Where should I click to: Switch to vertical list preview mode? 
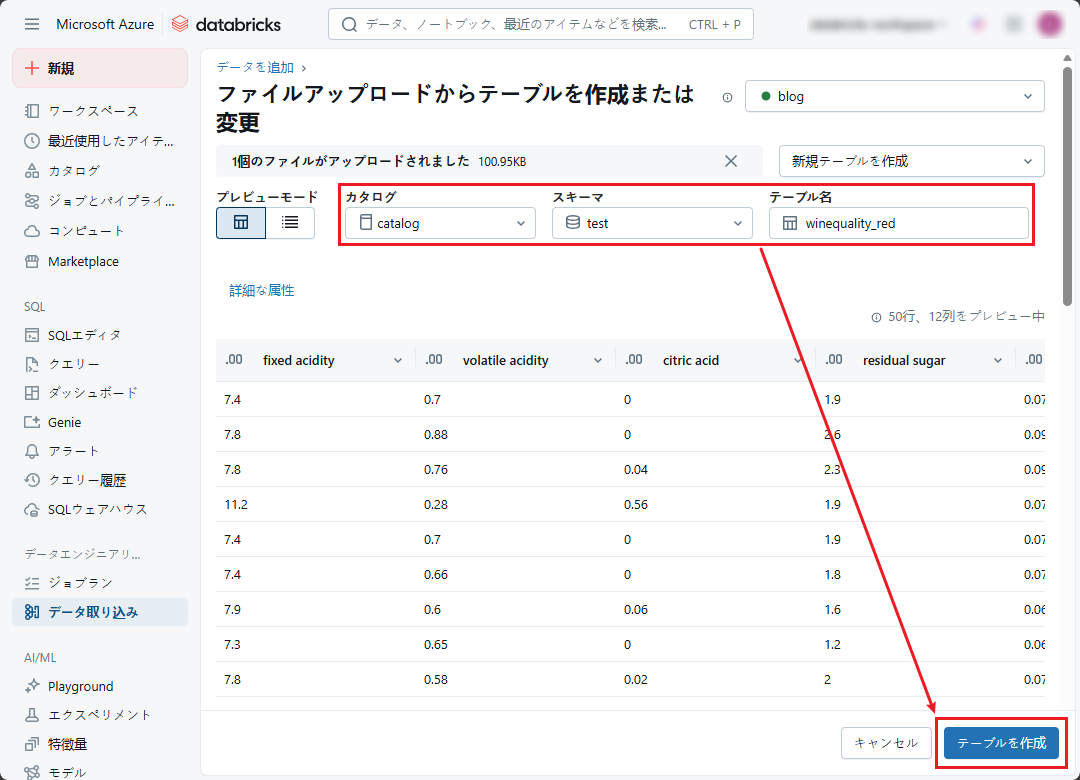tap(290, 223)
